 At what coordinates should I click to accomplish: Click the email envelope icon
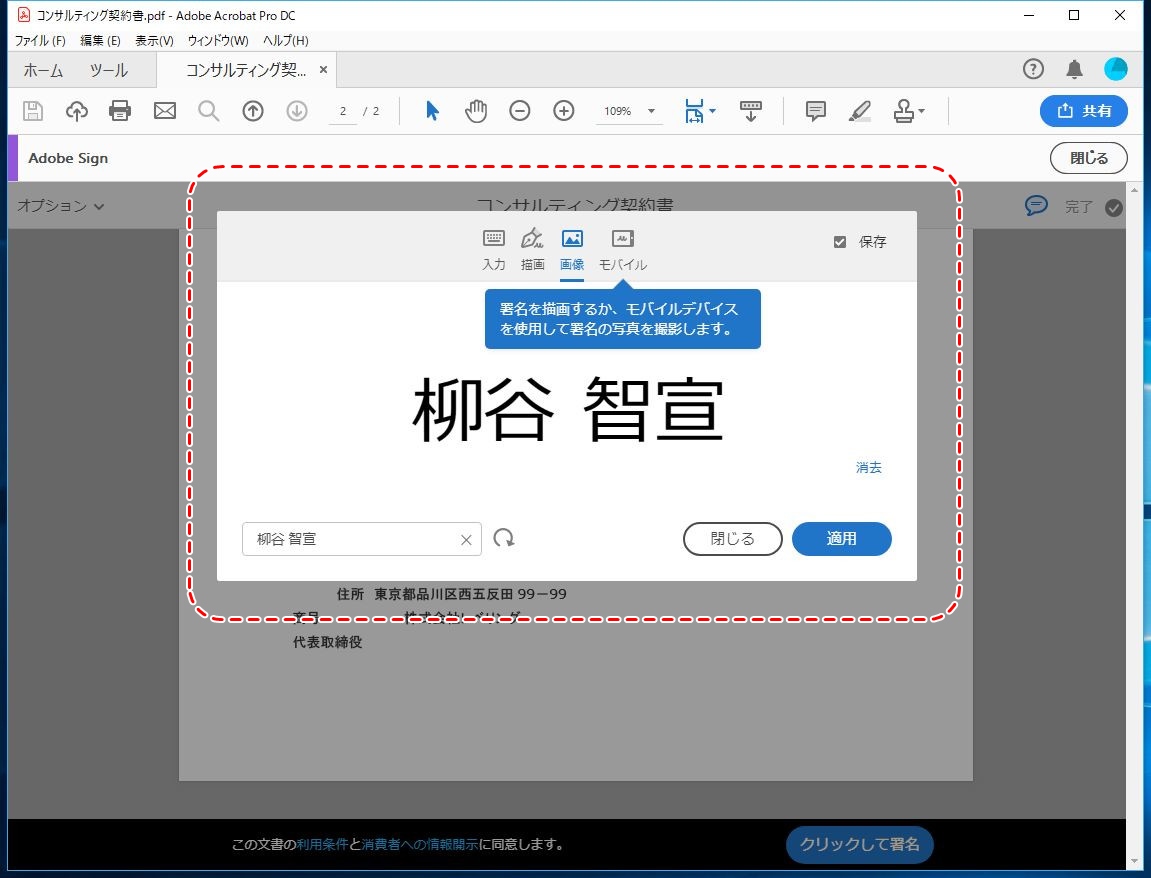click(x=165, y=111)
